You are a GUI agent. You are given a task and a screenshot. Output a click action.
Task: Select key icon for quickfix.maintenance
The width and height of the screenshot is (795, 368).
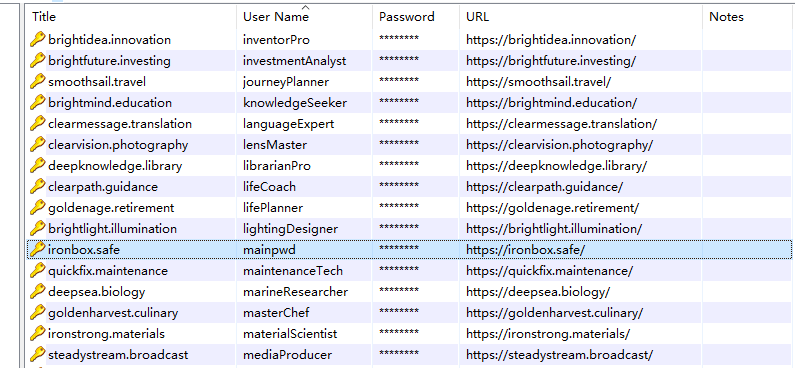click(x=38, y=271)
